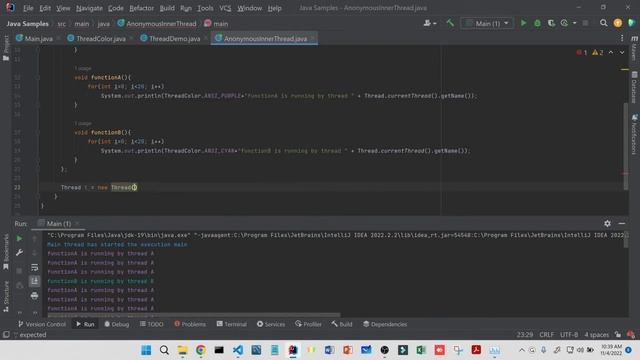Click the Run with Coverage icon
Screen dimensions: 640x360
point(551,23)
